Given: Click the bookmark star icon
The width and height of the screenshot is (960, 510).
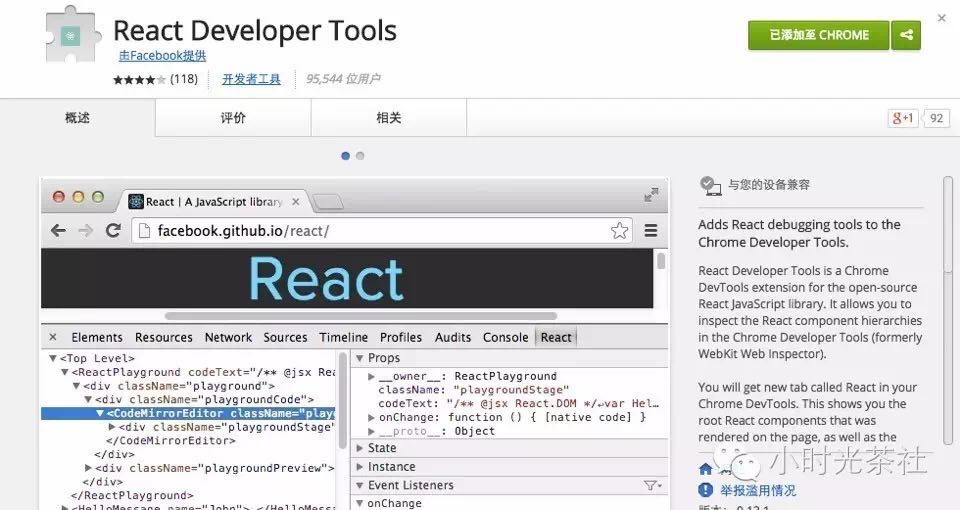Looking at the screenshot, I should pos(619,231).
